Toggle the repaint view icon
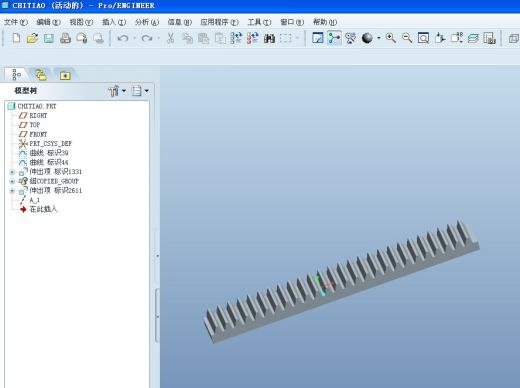The height and width of the screenshot is (388, 520). pyautogui.click(x=318, y=38)
